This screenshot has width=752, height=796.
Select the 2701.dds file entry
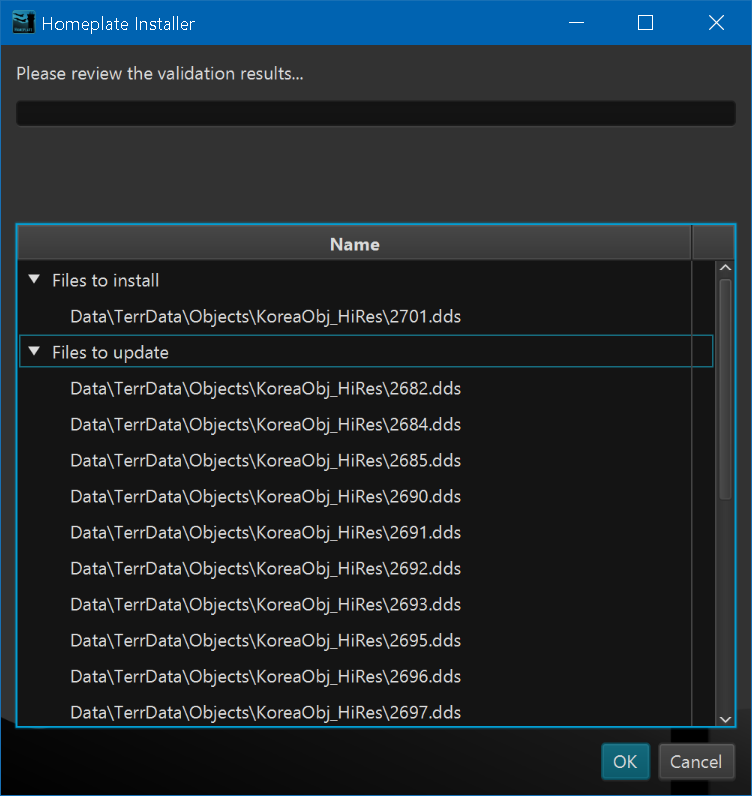coord(265,317)
